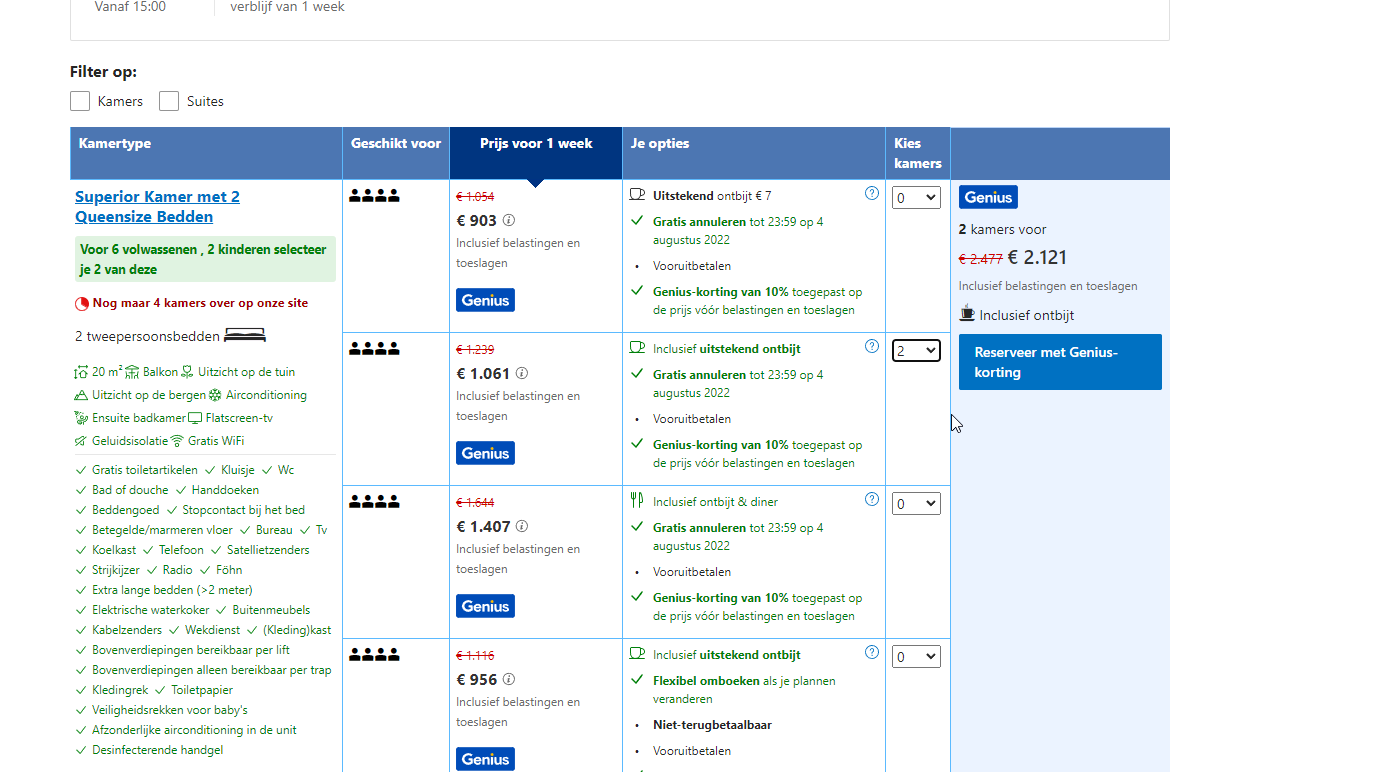Open help icon for breakfast & dinner option

[872, 500]
